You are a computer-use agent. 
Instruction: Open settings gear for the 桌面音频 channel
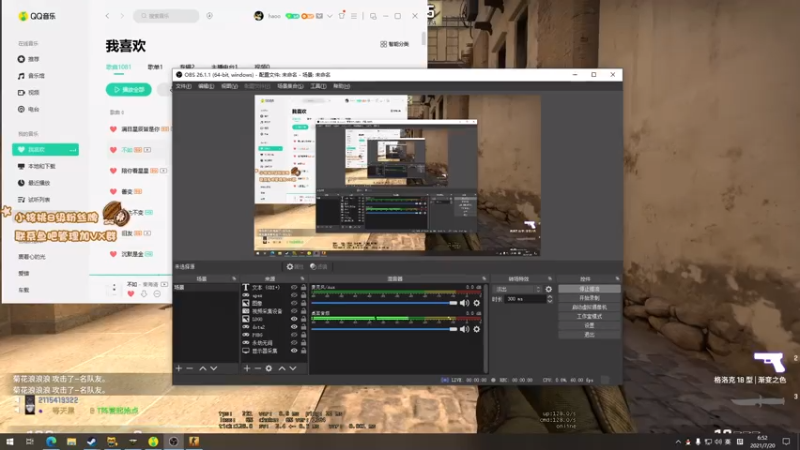pos(477,329)
